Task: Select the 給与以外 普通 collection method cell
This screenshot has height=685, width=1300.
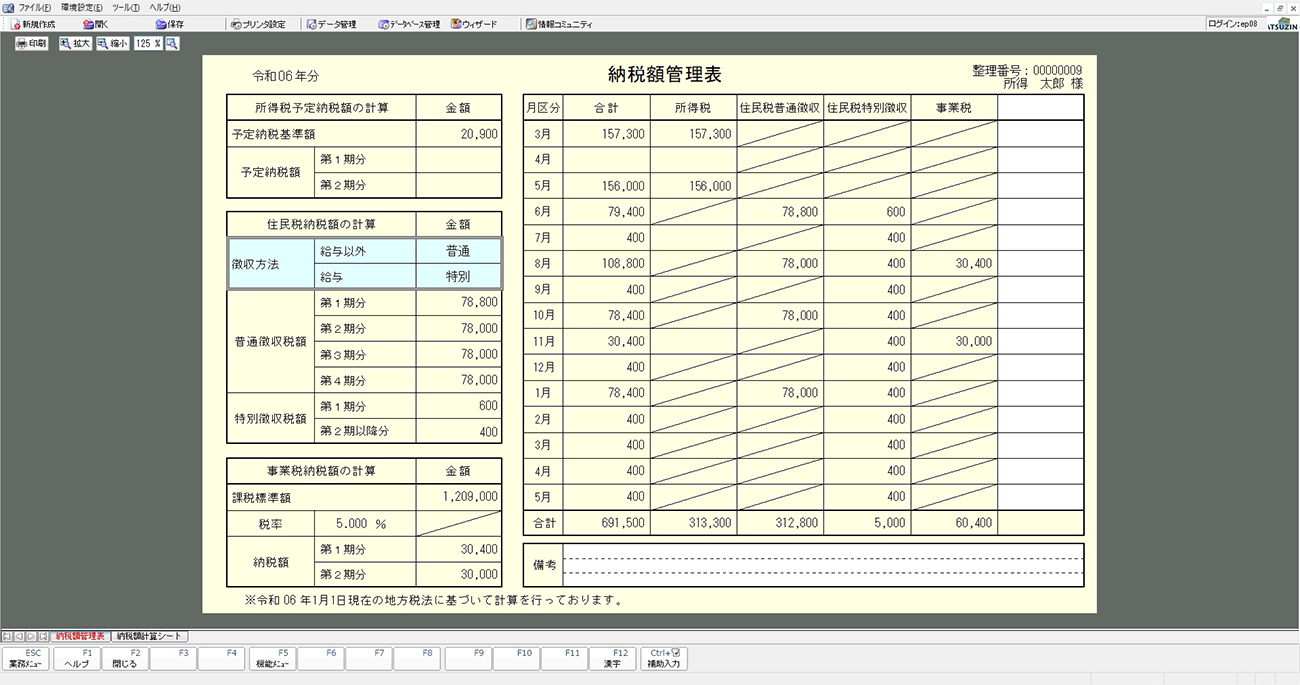Action: click(x=458, y=252)
